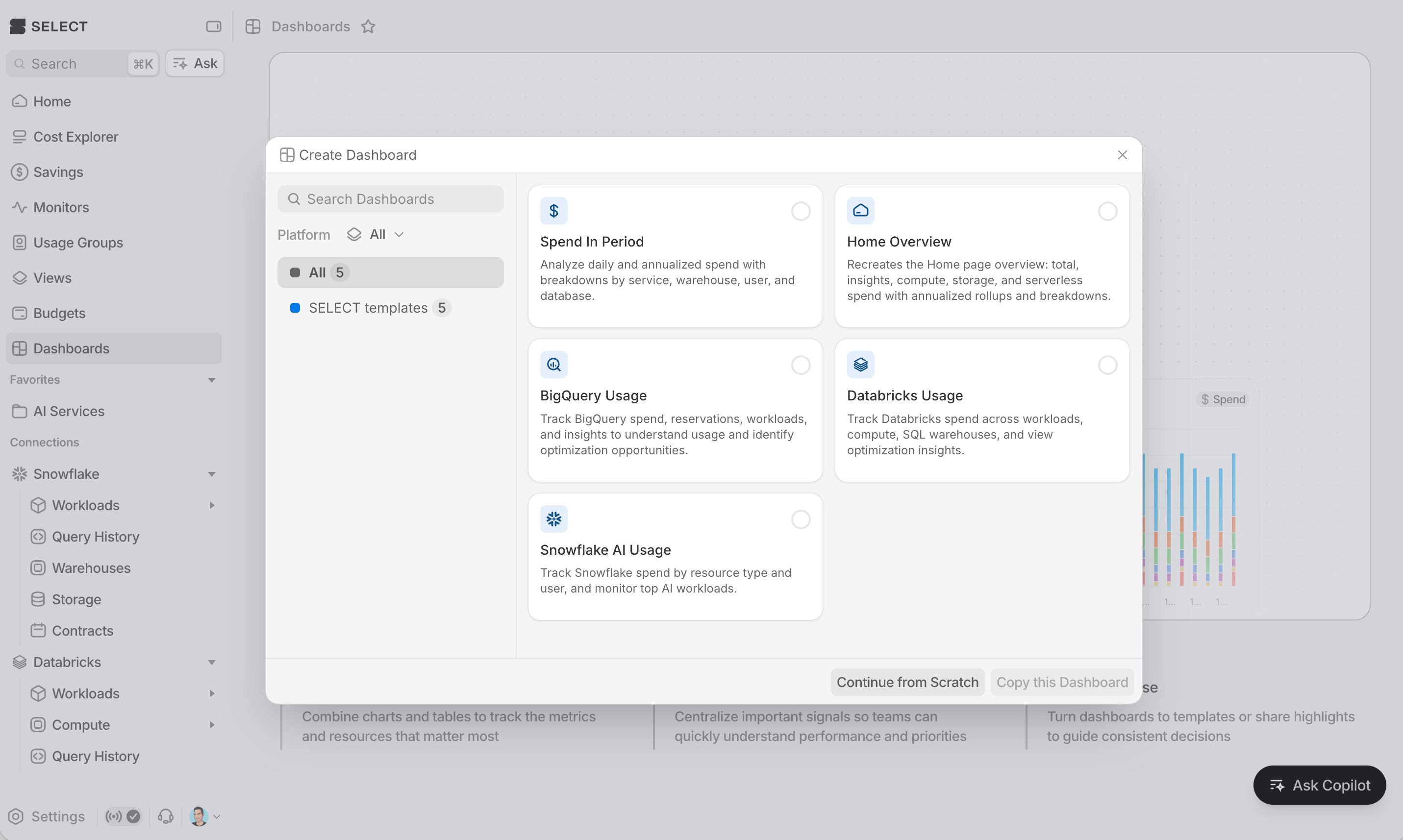Collapse the Databricks connection arrow
The width and height of the screenshot is (1403, 840).
point(212,662)
